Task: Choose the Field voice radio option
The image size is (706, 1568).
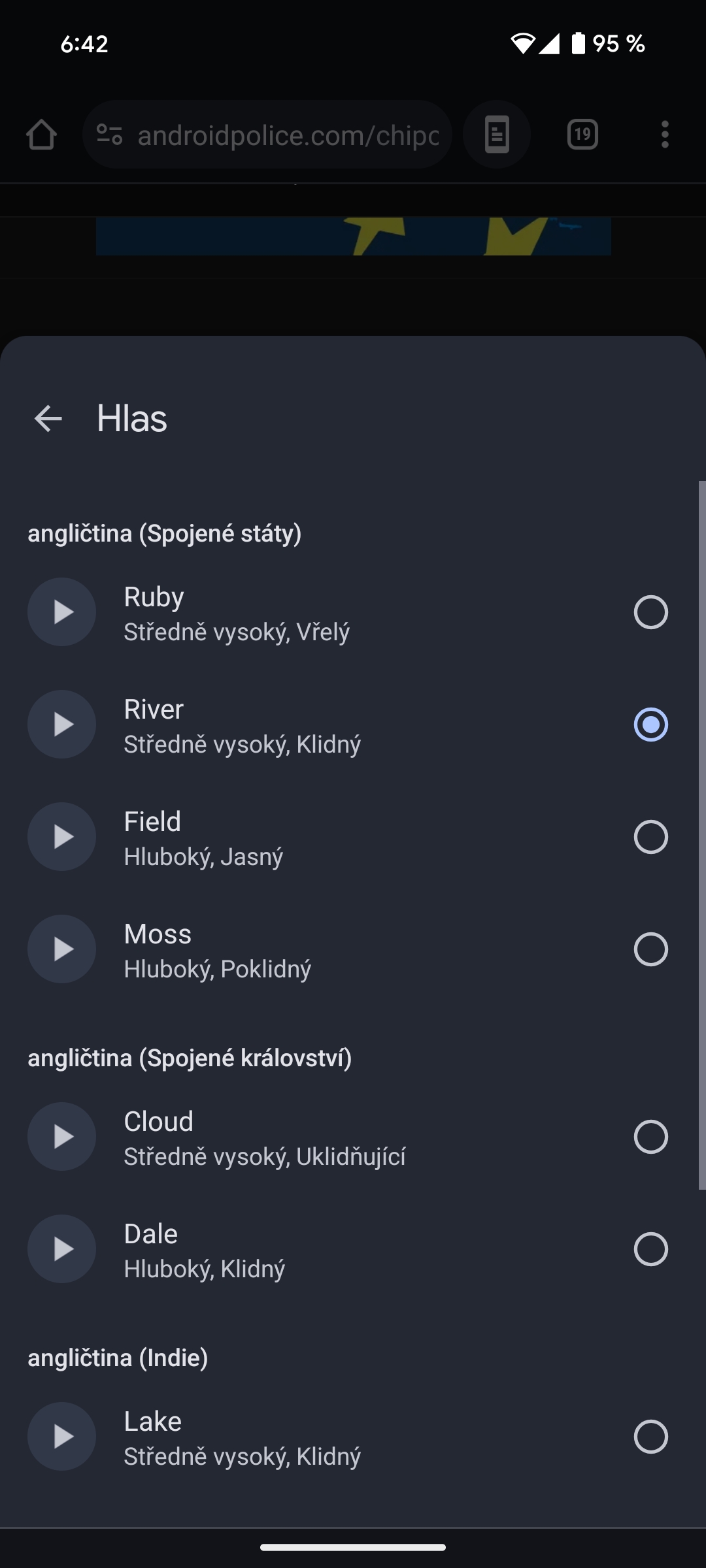Action: [650, 837]
